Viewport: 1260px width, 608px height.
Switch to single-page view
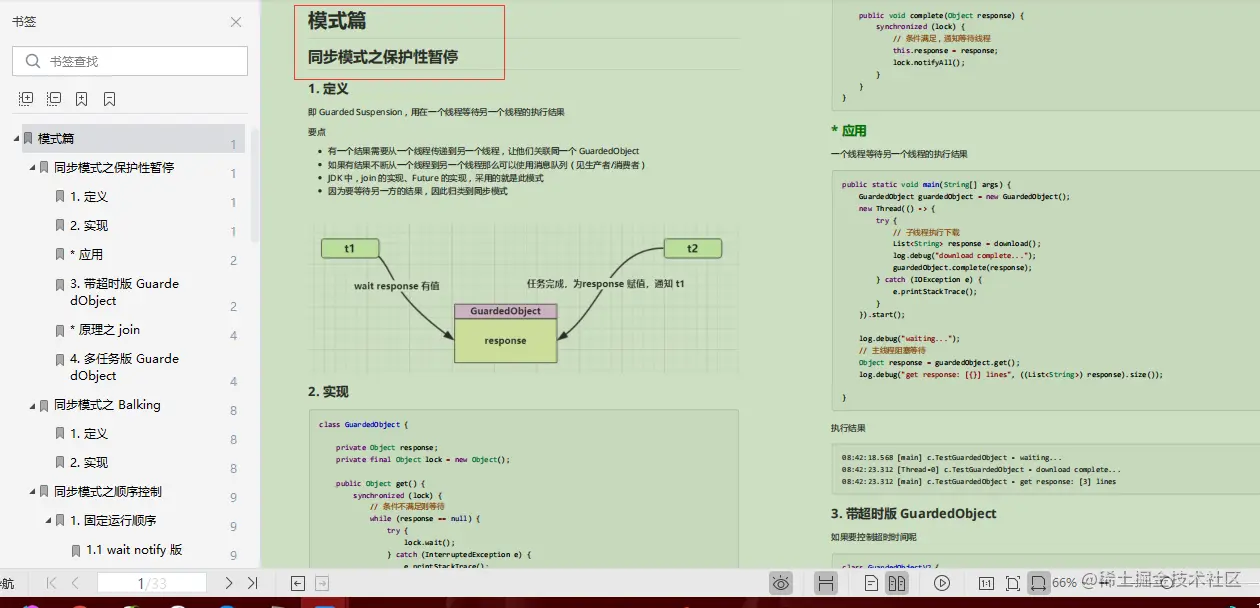(872, 583)
